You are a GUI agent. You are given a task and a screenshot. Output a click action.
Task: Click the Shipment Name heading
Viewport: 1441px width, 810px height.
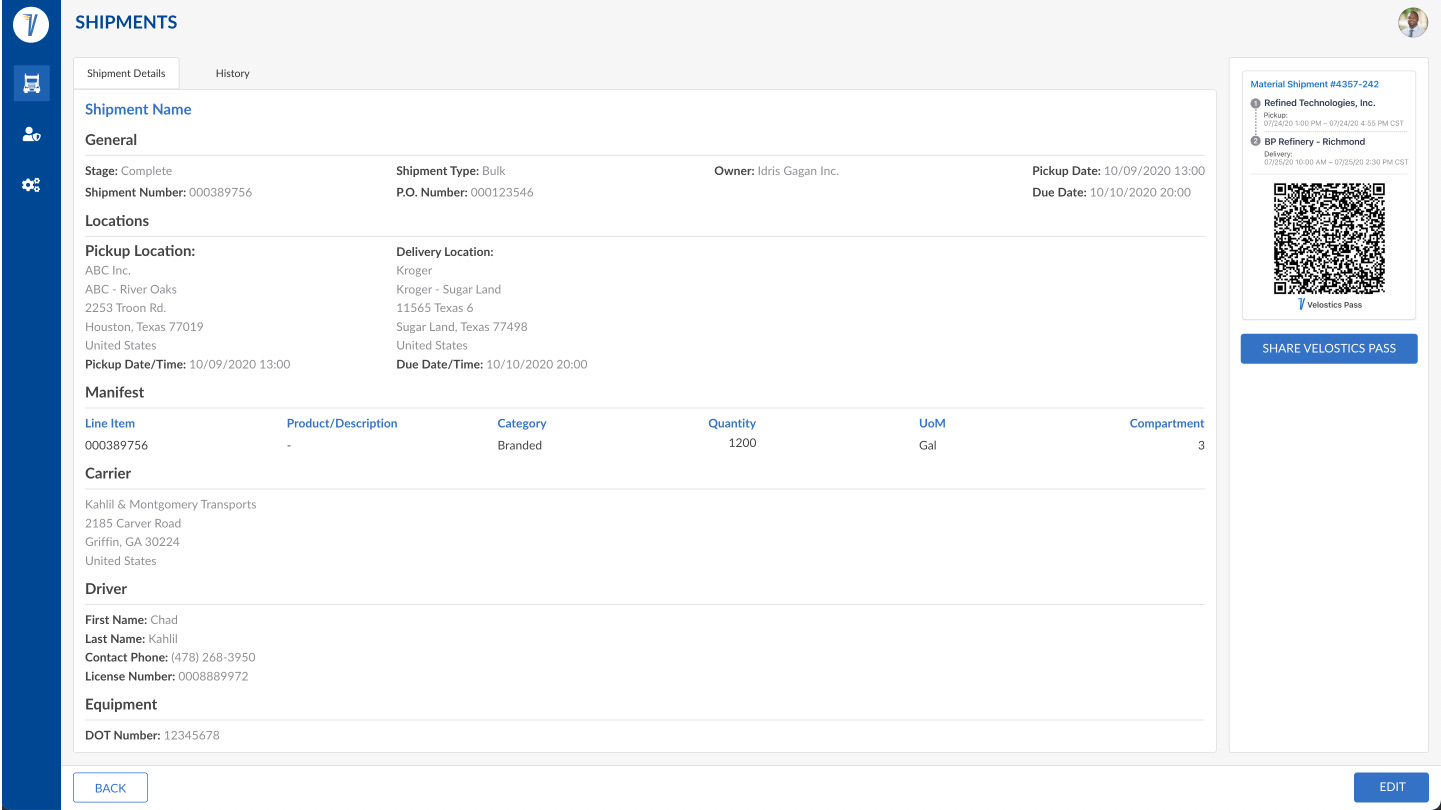point(138,110)
